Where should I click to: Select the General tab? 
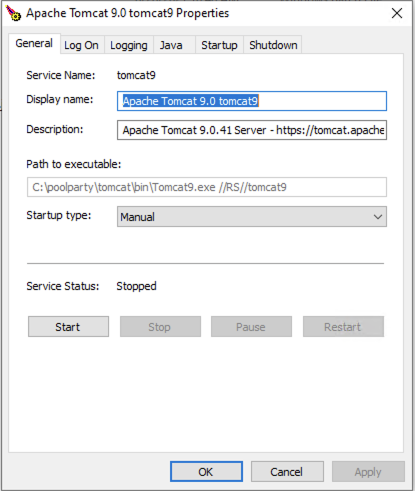click(34, 43)
